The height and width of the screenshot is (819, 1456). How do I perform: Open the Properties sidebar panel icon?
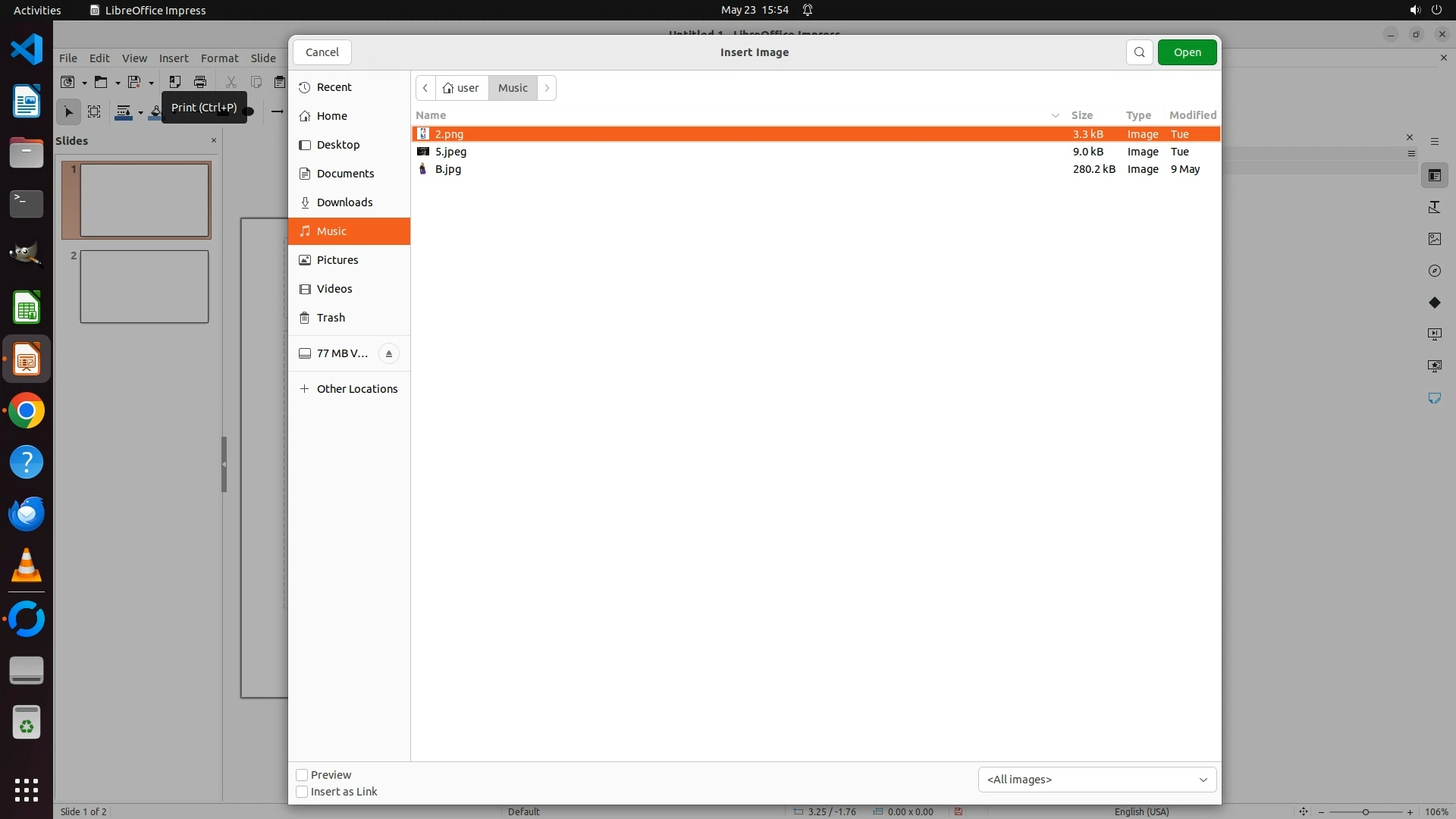click(1434, 176)
